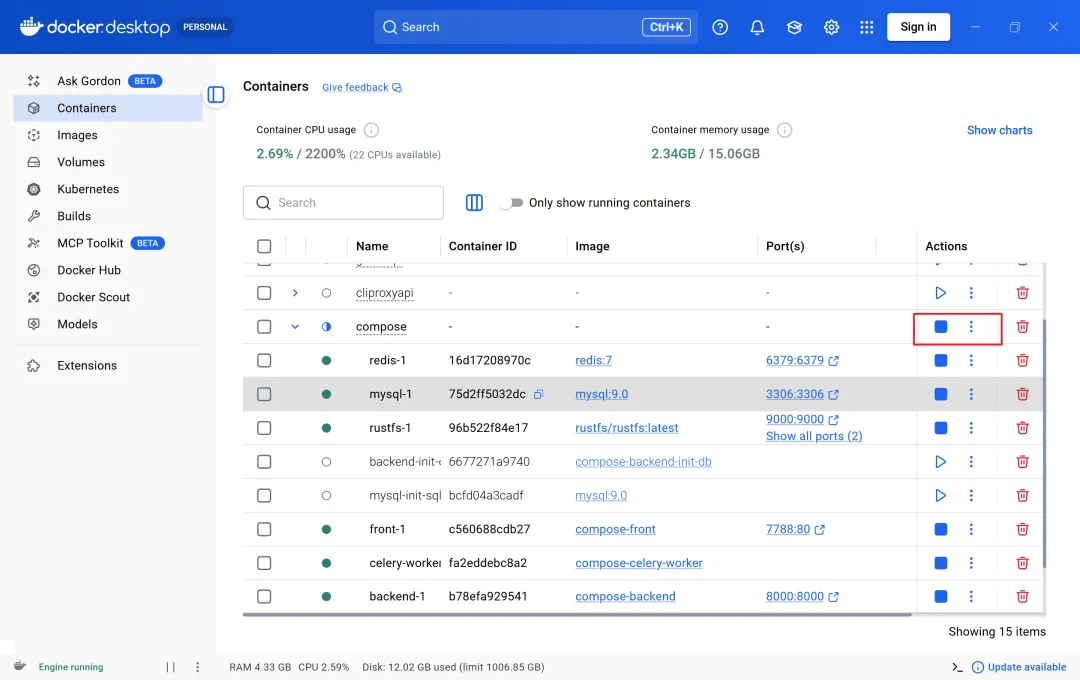Image resolution: width=1080 pixels, height=680 pixels.
Task: Click the manage columns icon beside search
Action: pyautogui.click(x=474, y=203)
